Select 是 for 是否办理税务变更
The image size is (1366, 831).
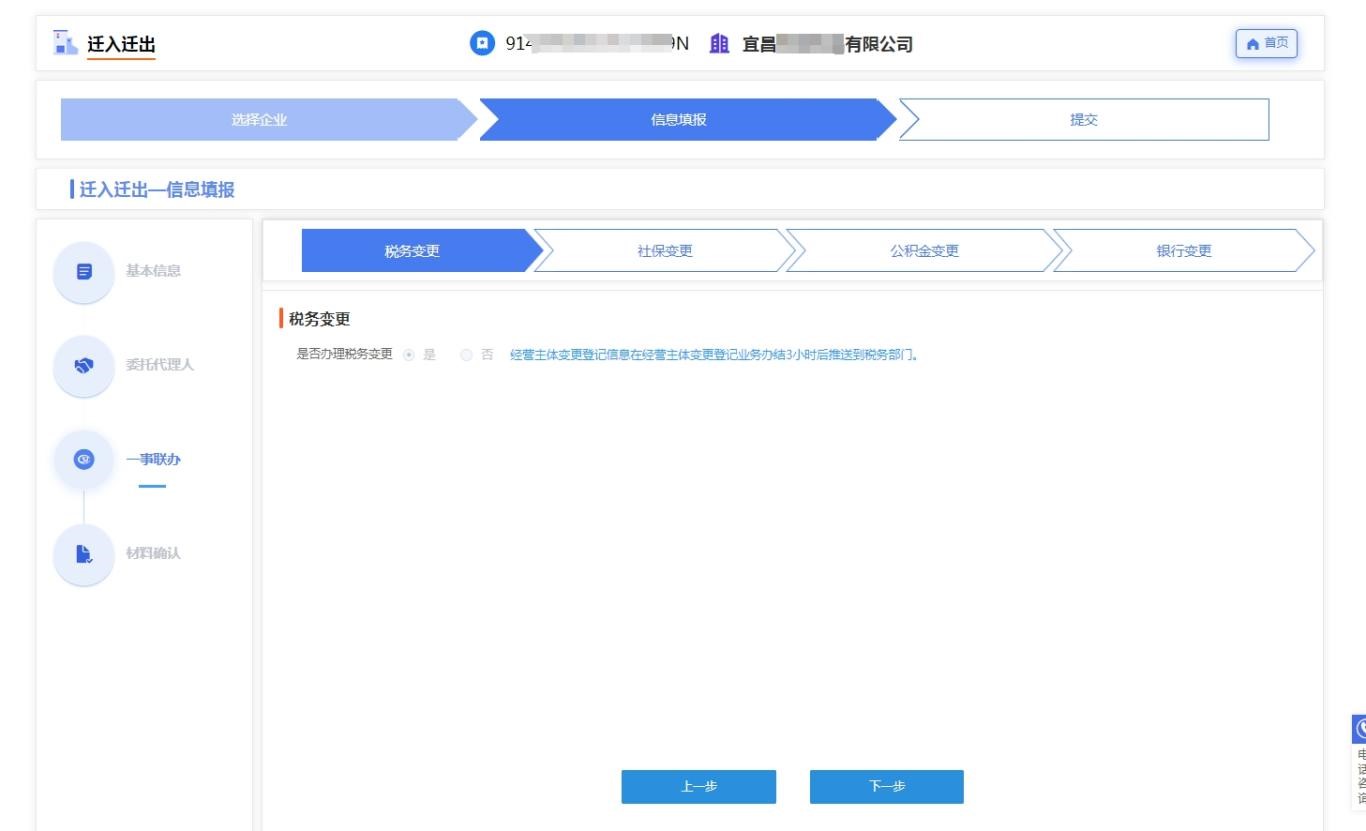[408, 355]
